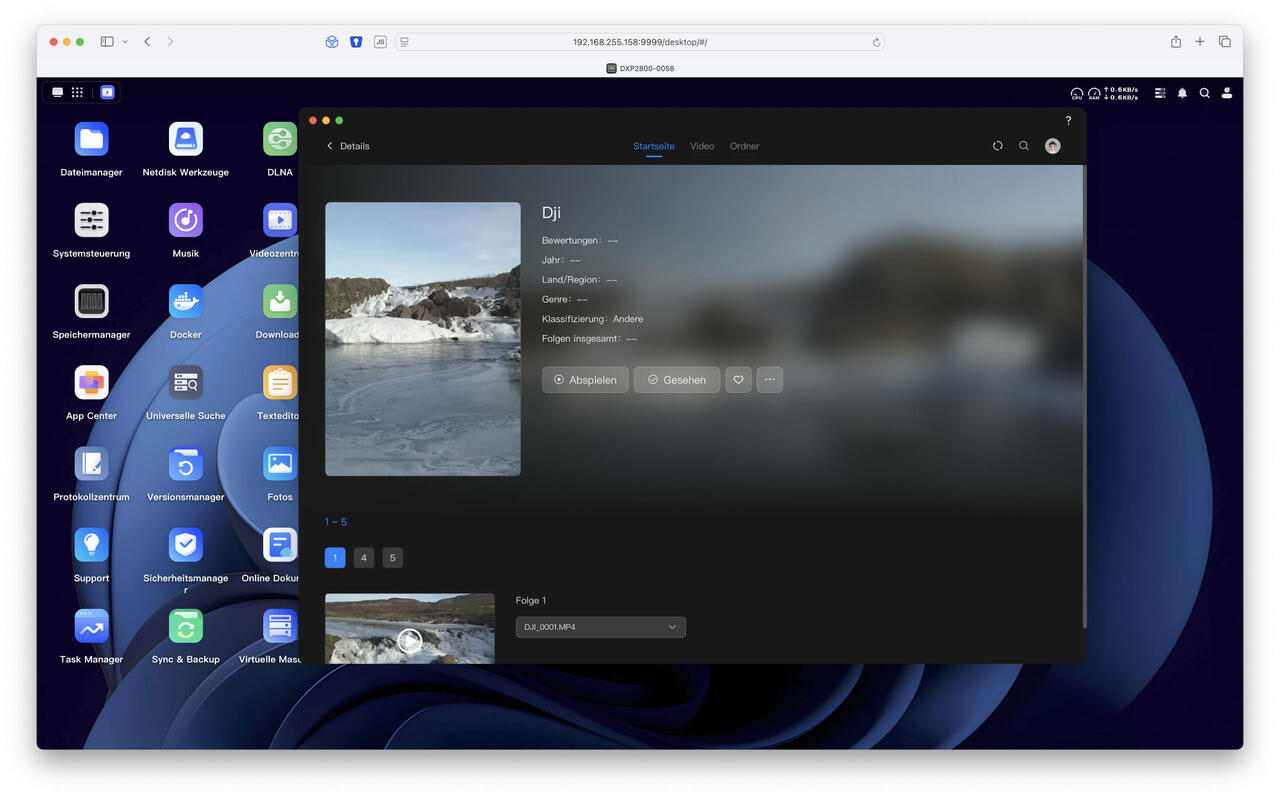
Task: Open the app grid launcher icon
Action: [77, 92]
